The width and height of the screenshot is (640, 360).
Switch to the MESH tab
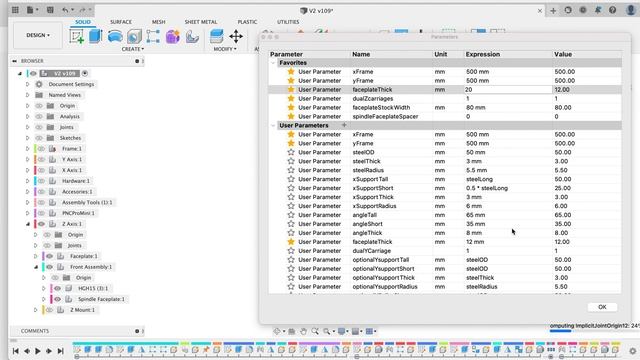tap(159, 22)
